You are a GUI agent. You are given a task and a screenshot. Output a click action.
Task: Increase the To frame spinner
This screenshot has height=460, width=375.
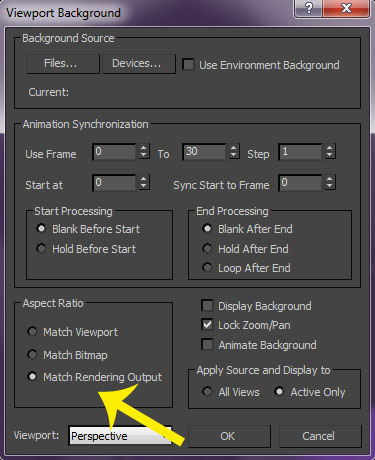[234, 148]
